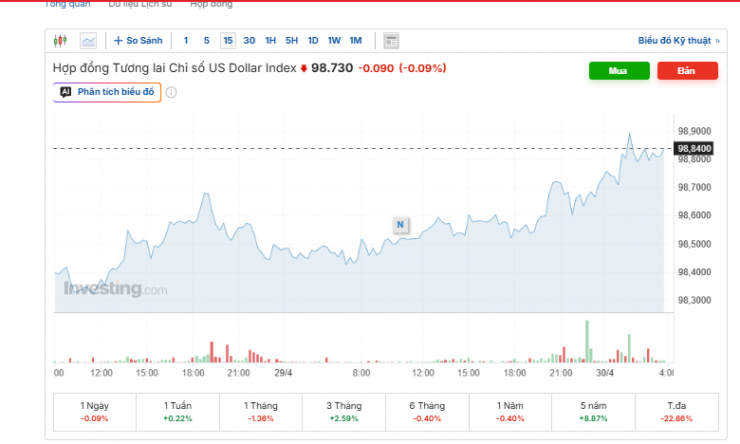Image resolution: width=740 pixels, height=444 pixels.
Task: Click the 30/4 date axis label
Action: [605, 373]
